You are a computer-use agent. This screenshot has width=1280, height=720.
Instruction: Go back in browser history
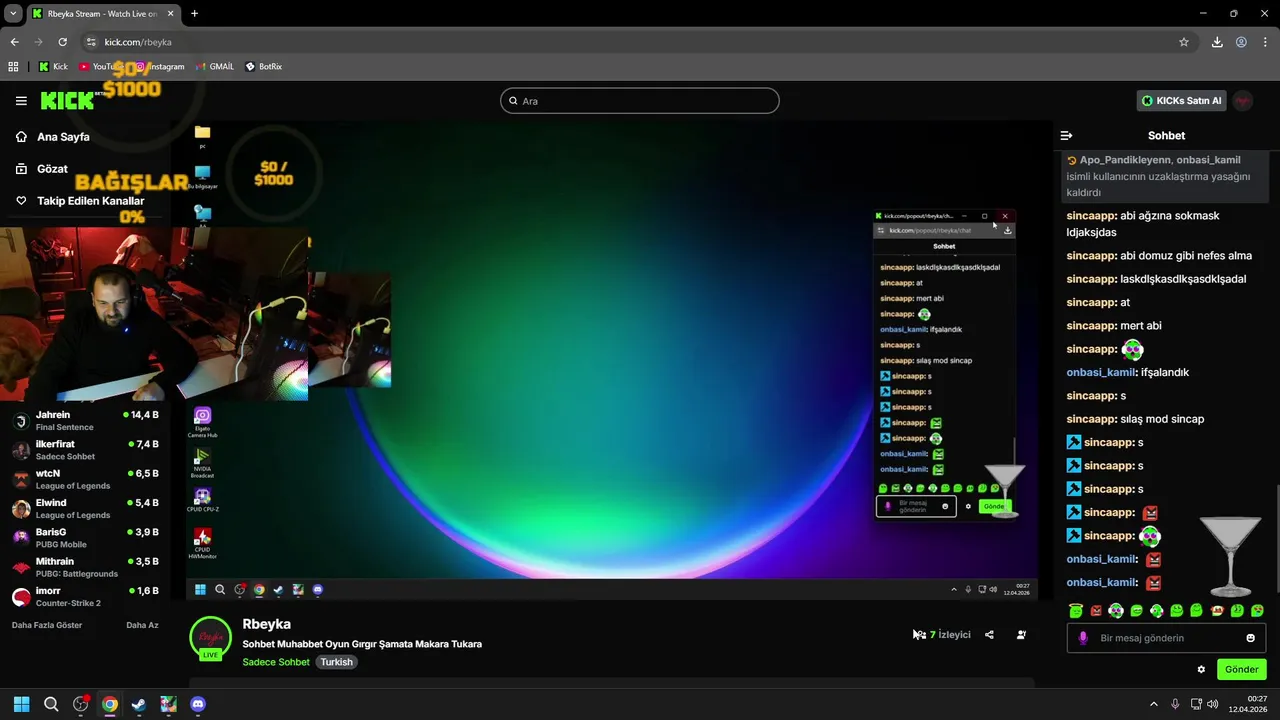coord(14,42)
